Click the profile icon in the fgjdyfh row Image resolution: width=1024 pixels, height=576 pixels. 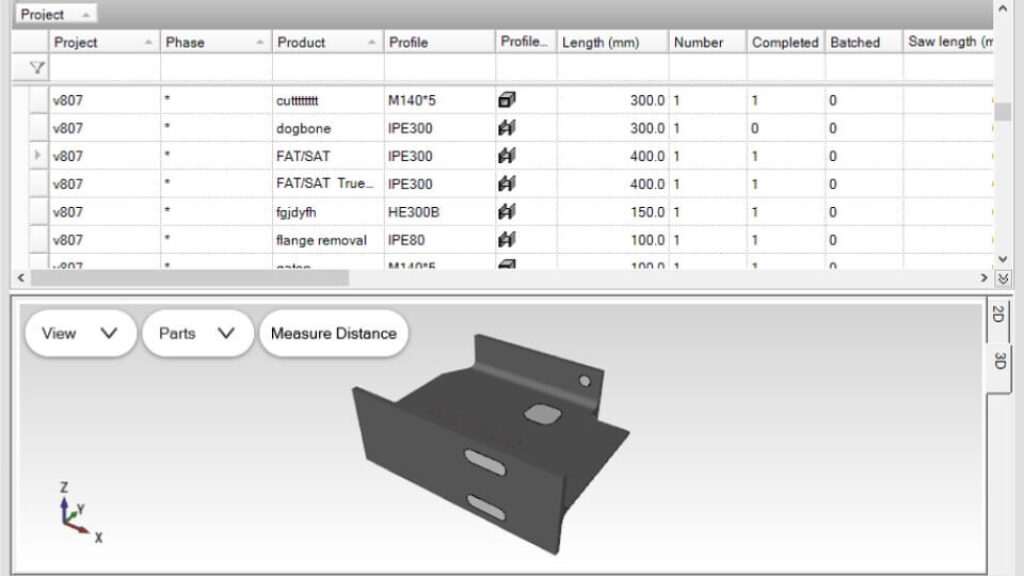[x=507, y=212]
